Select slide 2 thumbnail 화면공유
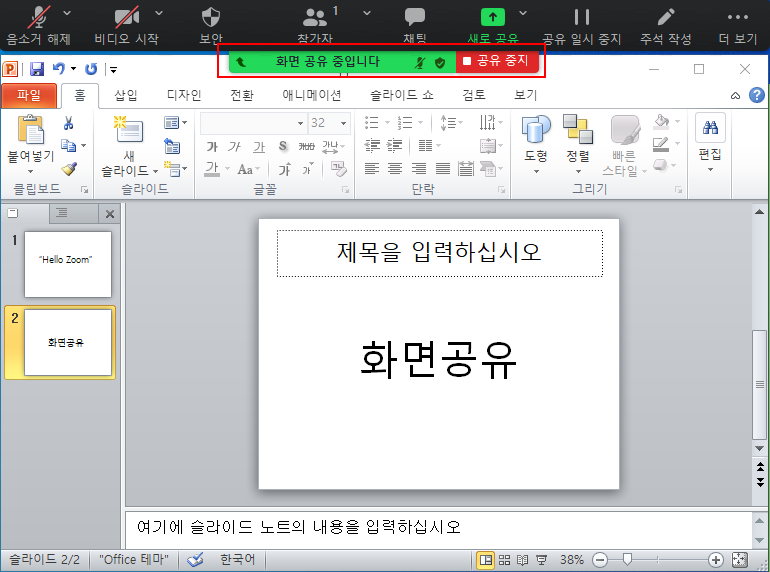Image resolution: width=770 pixels, height=572 pixels. tap(68, 342)
